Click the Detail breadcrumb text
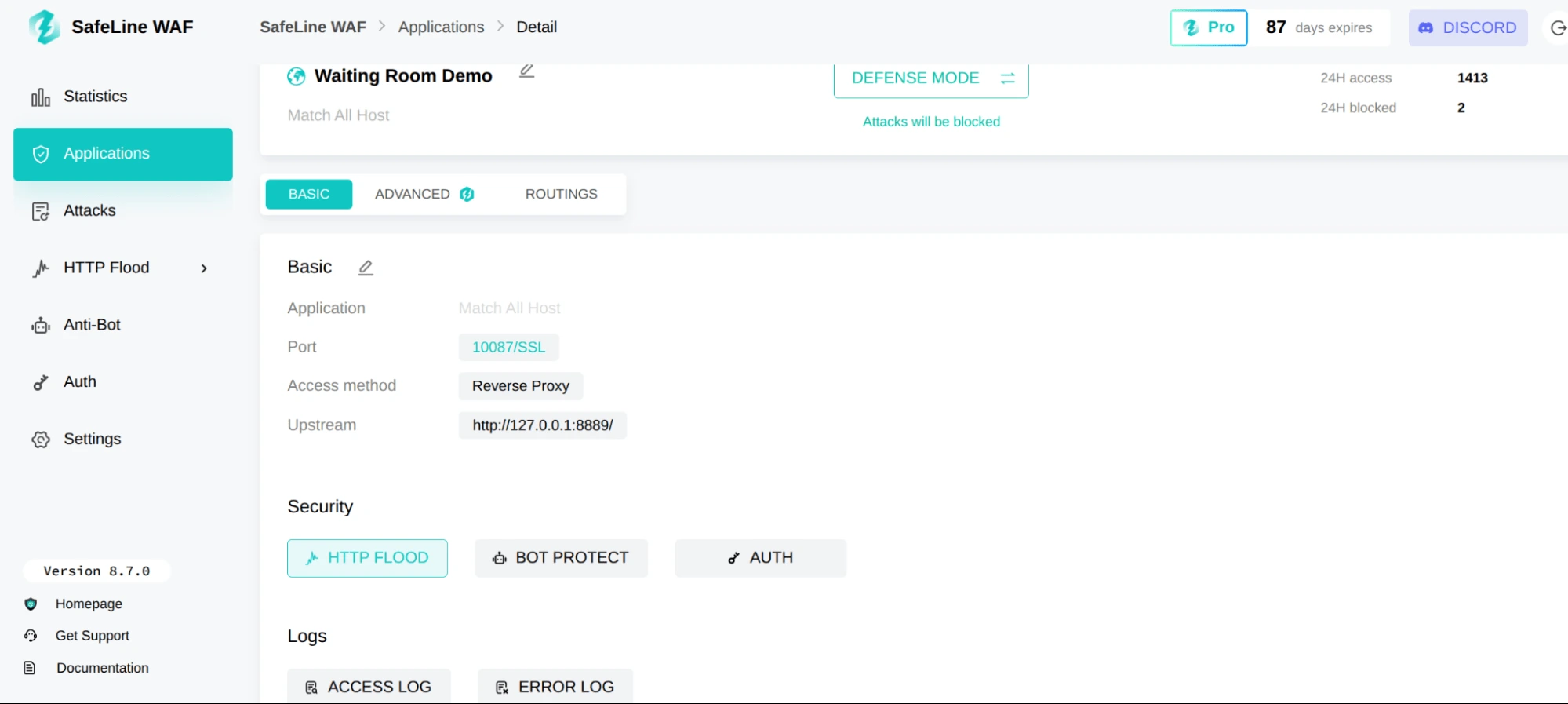 [537, 27]
